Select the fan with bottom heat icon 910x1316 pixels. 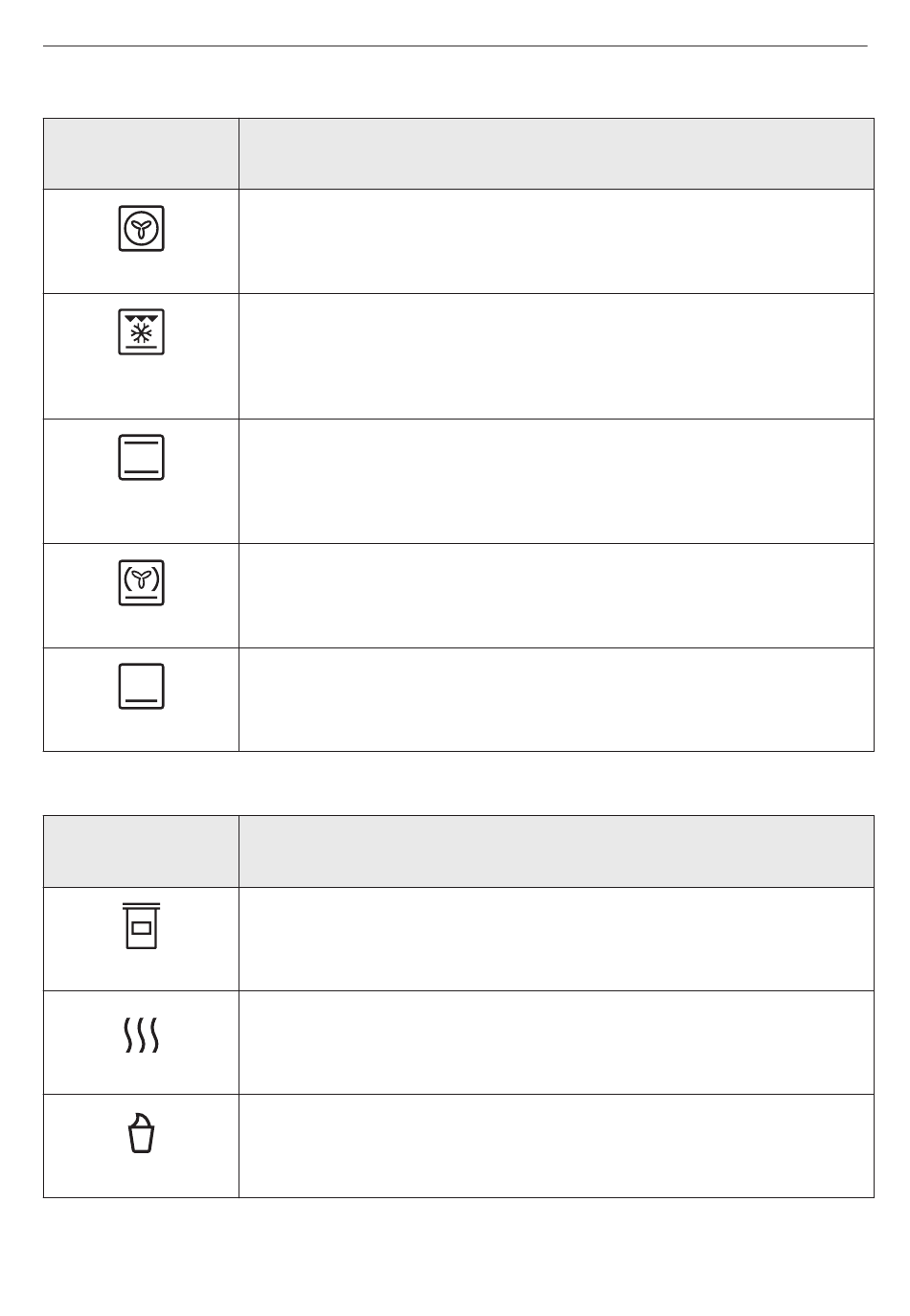[142, 582]
